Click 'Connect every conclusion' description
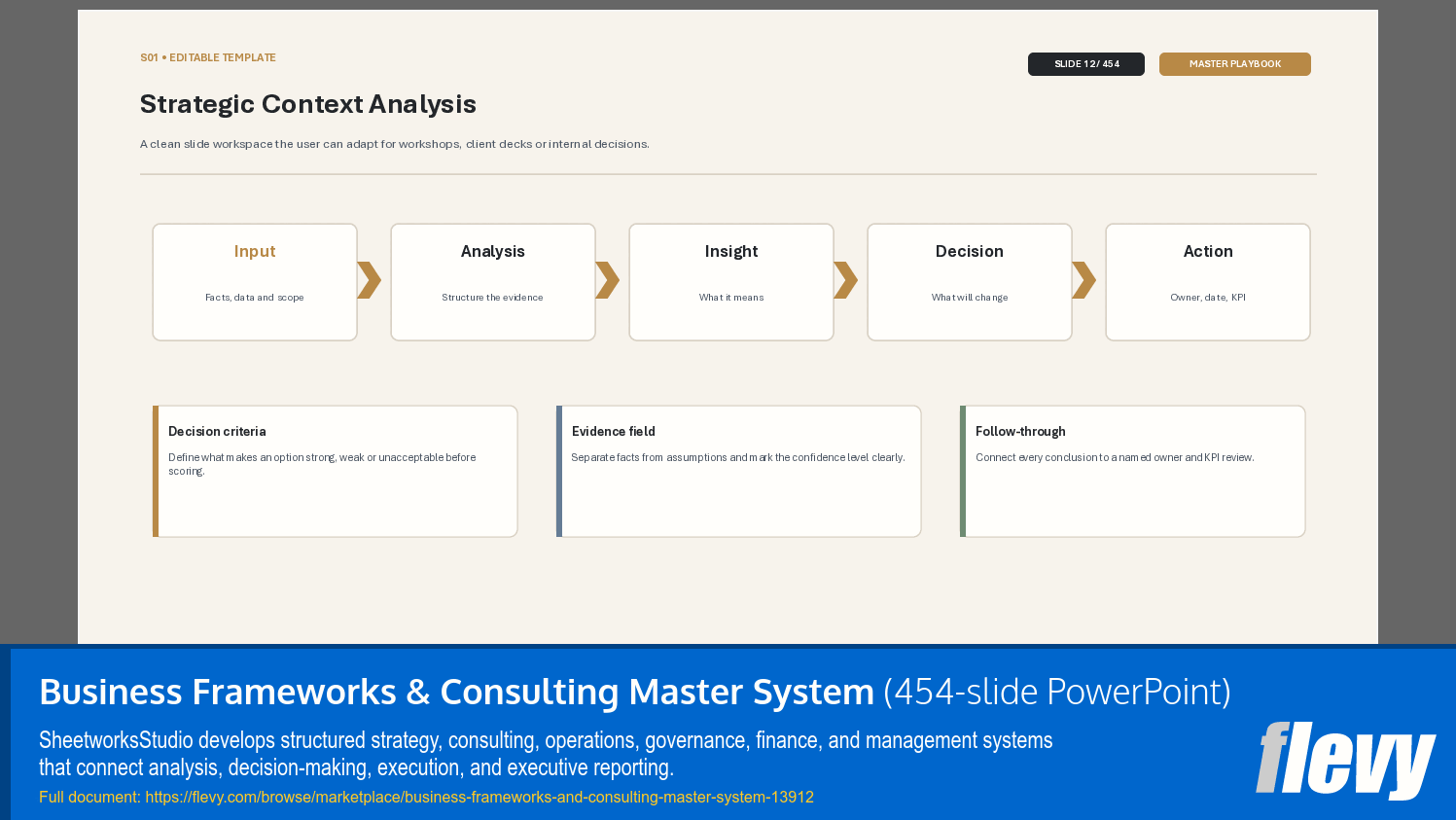1456x820 pixels. [1115, 457]
